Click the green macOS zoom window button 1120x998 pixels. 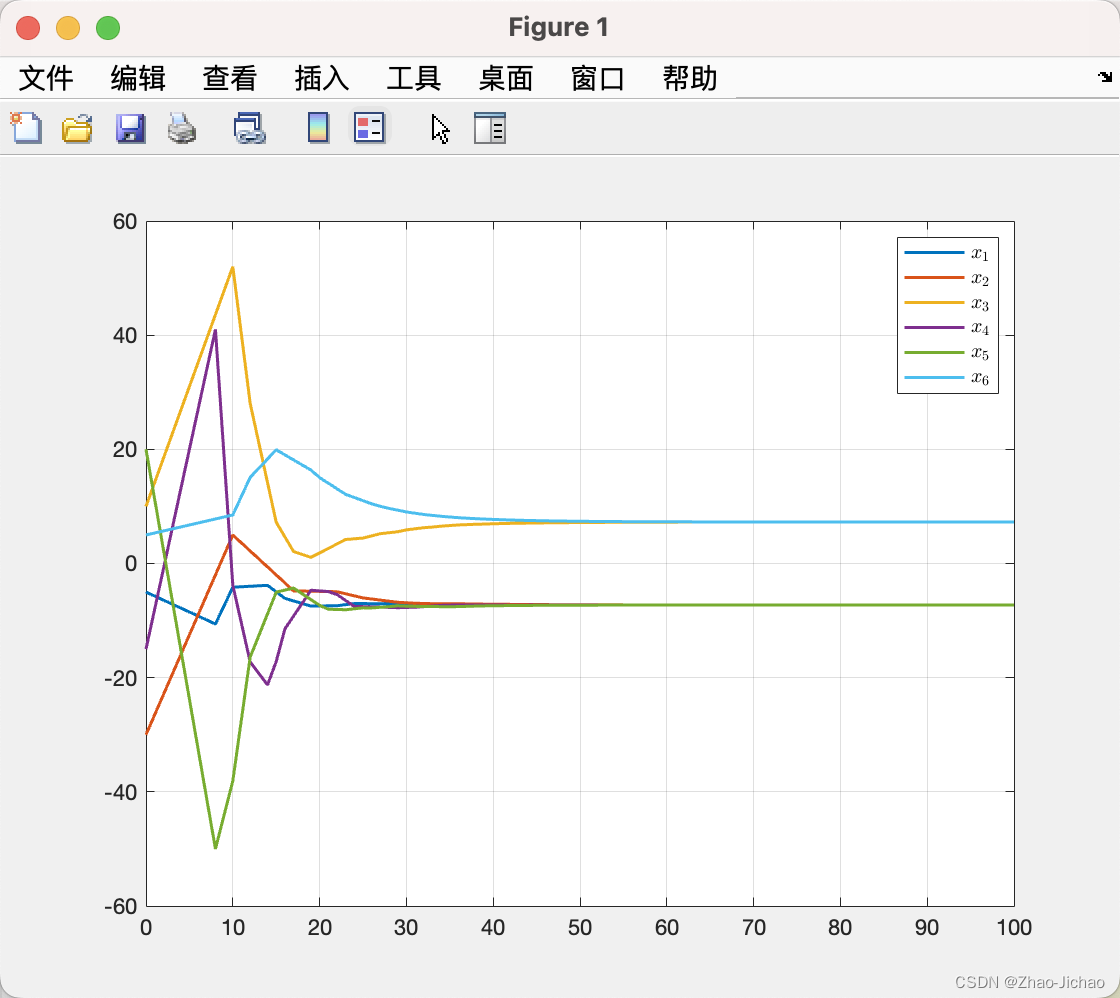pos(108,28)
